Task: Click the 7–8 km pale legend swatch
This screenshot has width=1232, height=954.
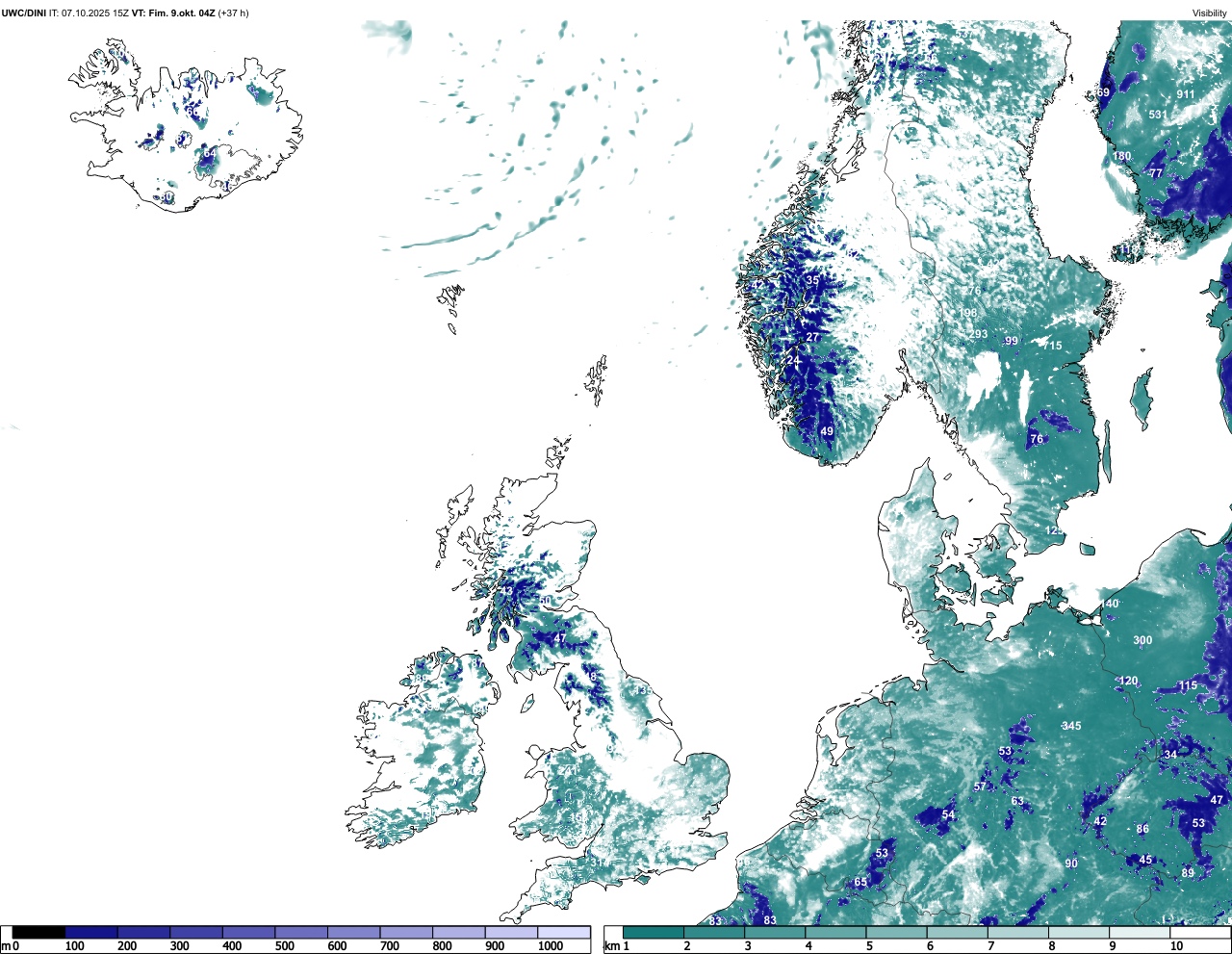Action: point(1017,933)
